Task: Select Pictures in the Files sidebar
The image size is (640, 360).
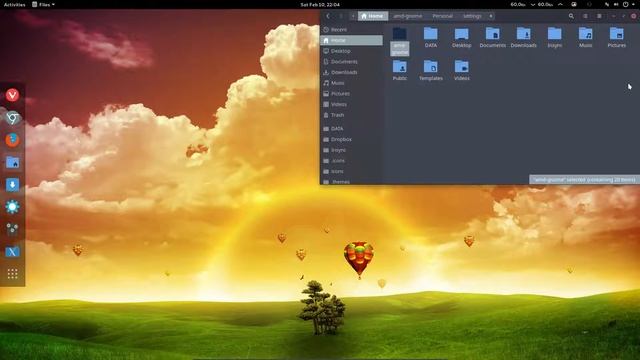Action: tap(351, 93)
